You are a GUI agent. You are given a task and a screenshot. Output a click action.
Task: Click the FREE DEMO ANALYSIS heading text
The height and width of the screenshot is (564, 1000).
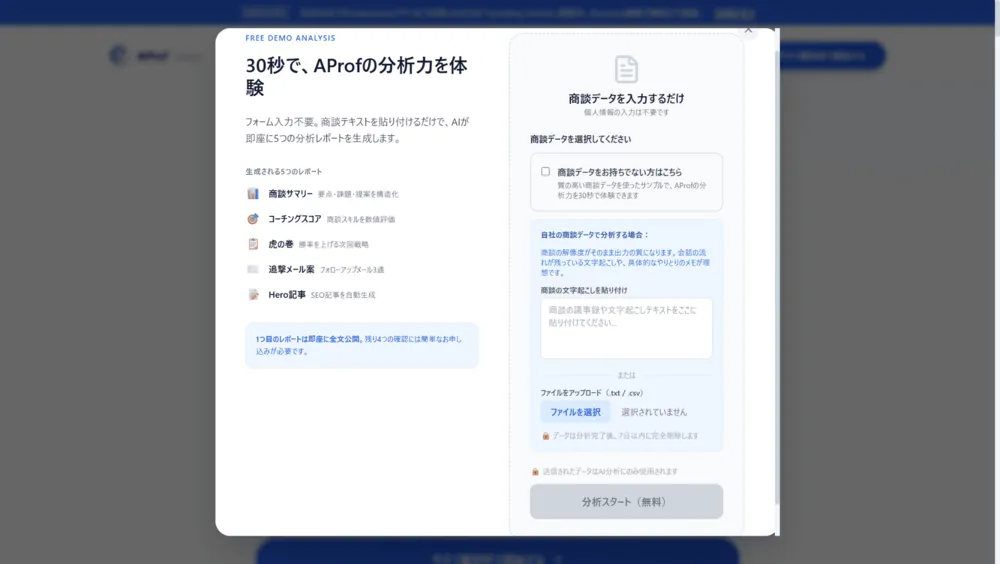point(290,38)
